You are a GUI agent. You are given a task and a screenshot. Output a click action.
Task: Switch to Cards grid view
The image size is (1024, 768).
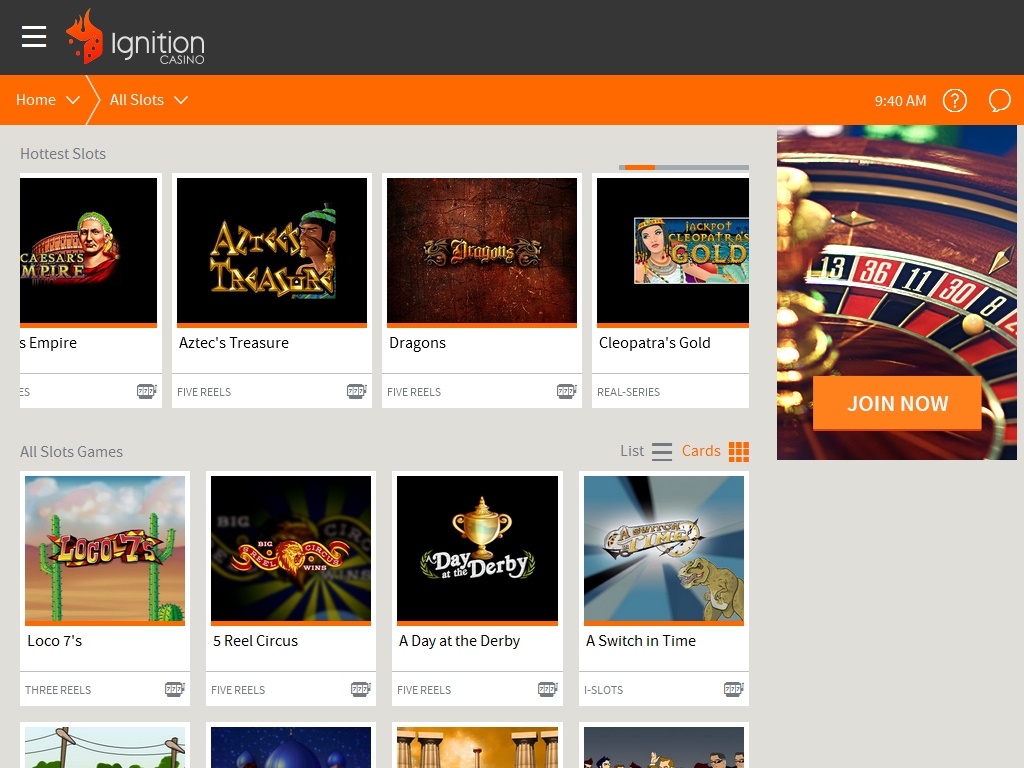click(715, 451)
